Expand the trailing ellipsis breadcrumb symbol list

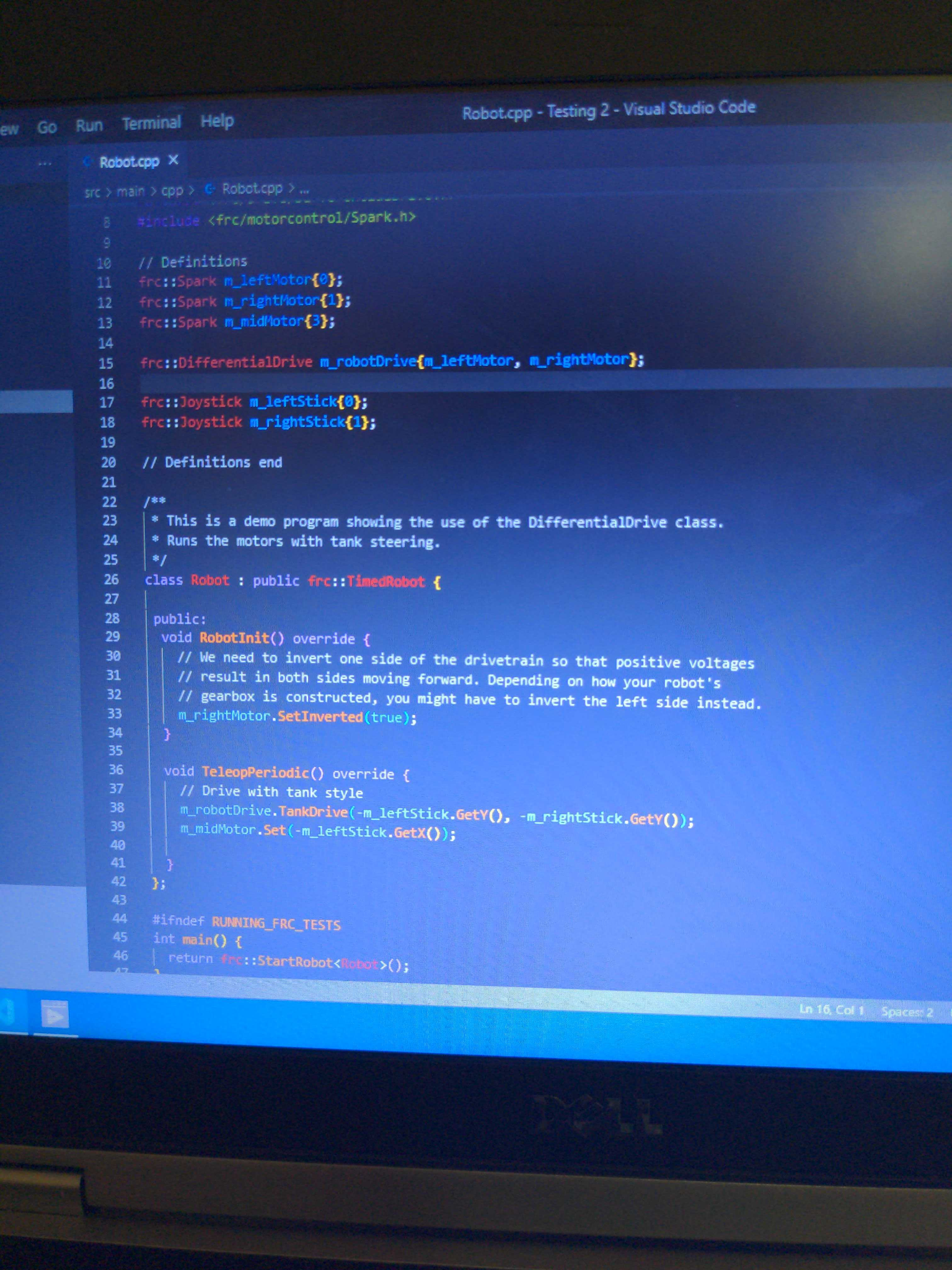pos(304,188)
